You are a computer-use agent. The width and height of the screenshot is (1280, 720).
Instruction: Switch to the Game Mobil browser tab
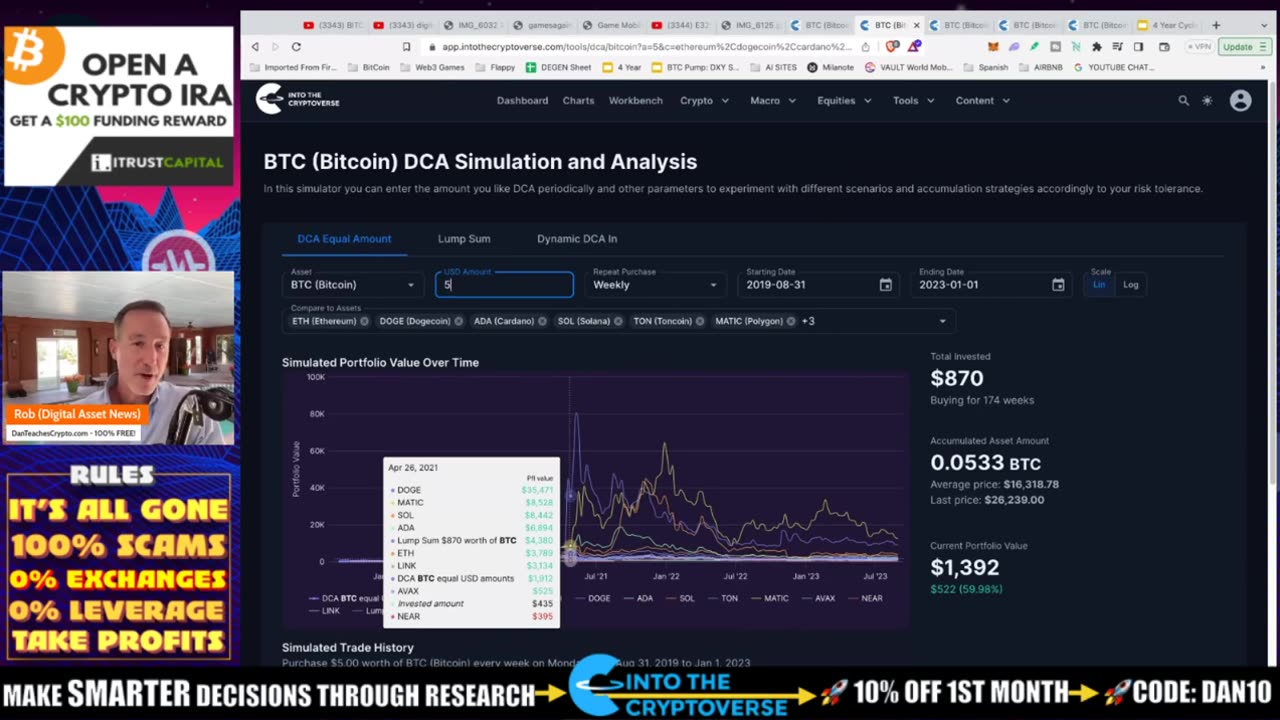click(613, 25)
